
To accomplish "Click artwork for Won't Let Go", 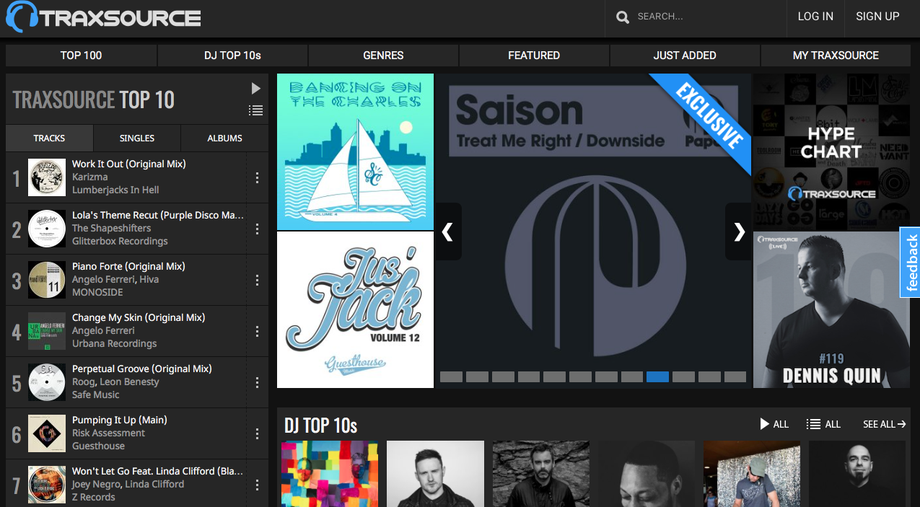I will (47, 484).
